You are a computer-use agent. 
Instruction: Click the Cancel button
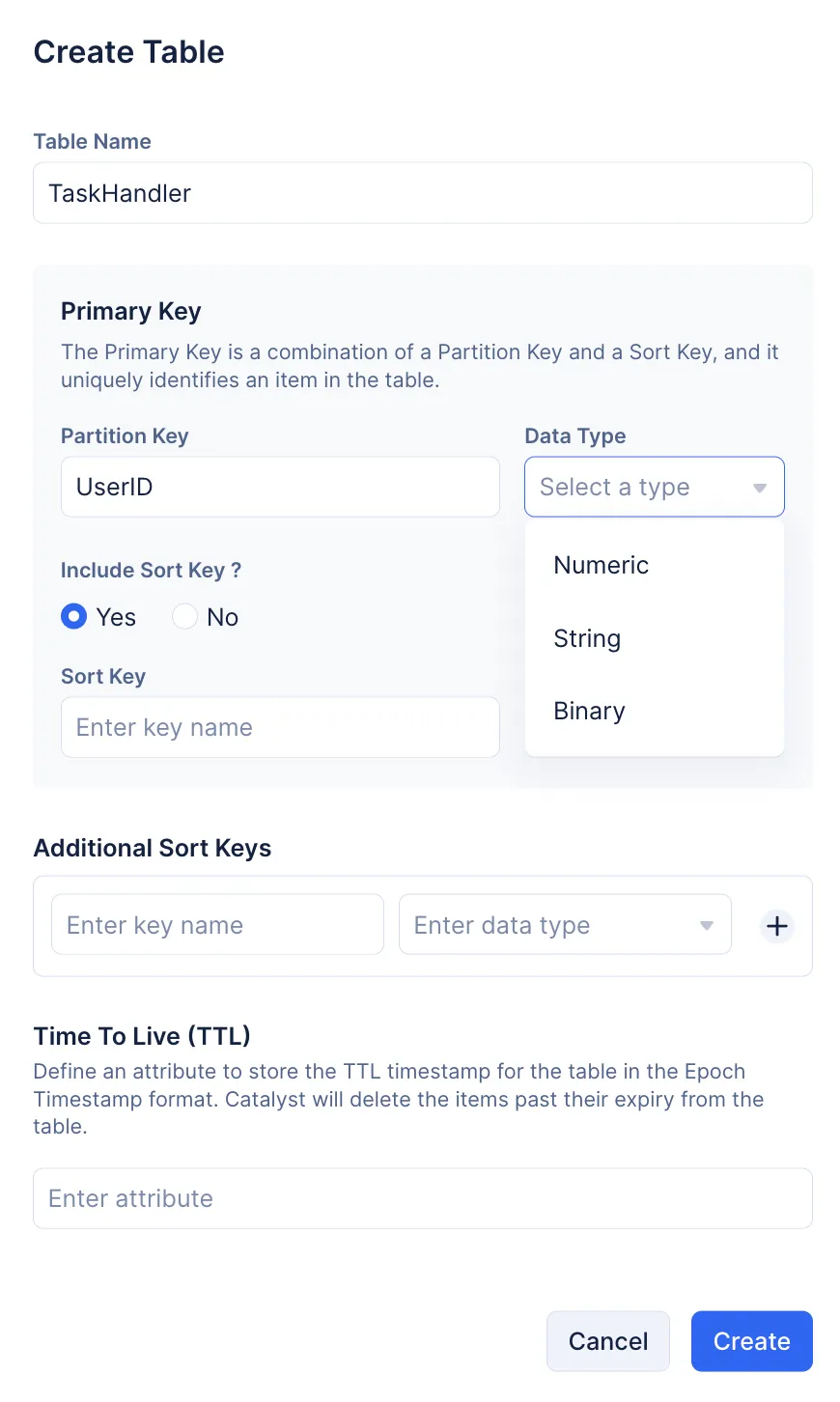[607, 1340]
